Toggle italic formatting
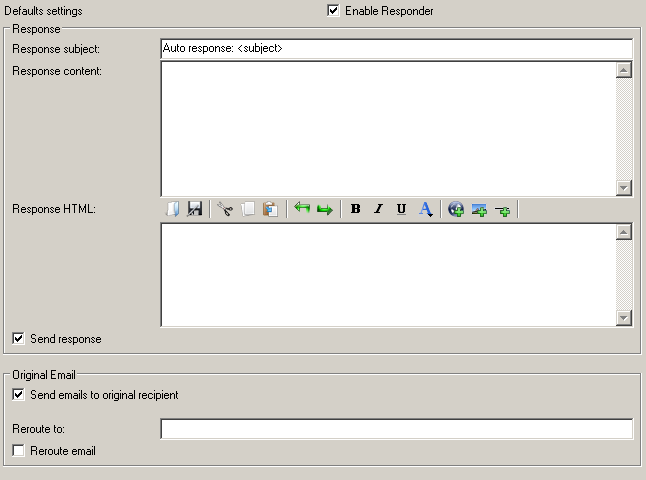646x480 pixels. click(x=378, y=209)
